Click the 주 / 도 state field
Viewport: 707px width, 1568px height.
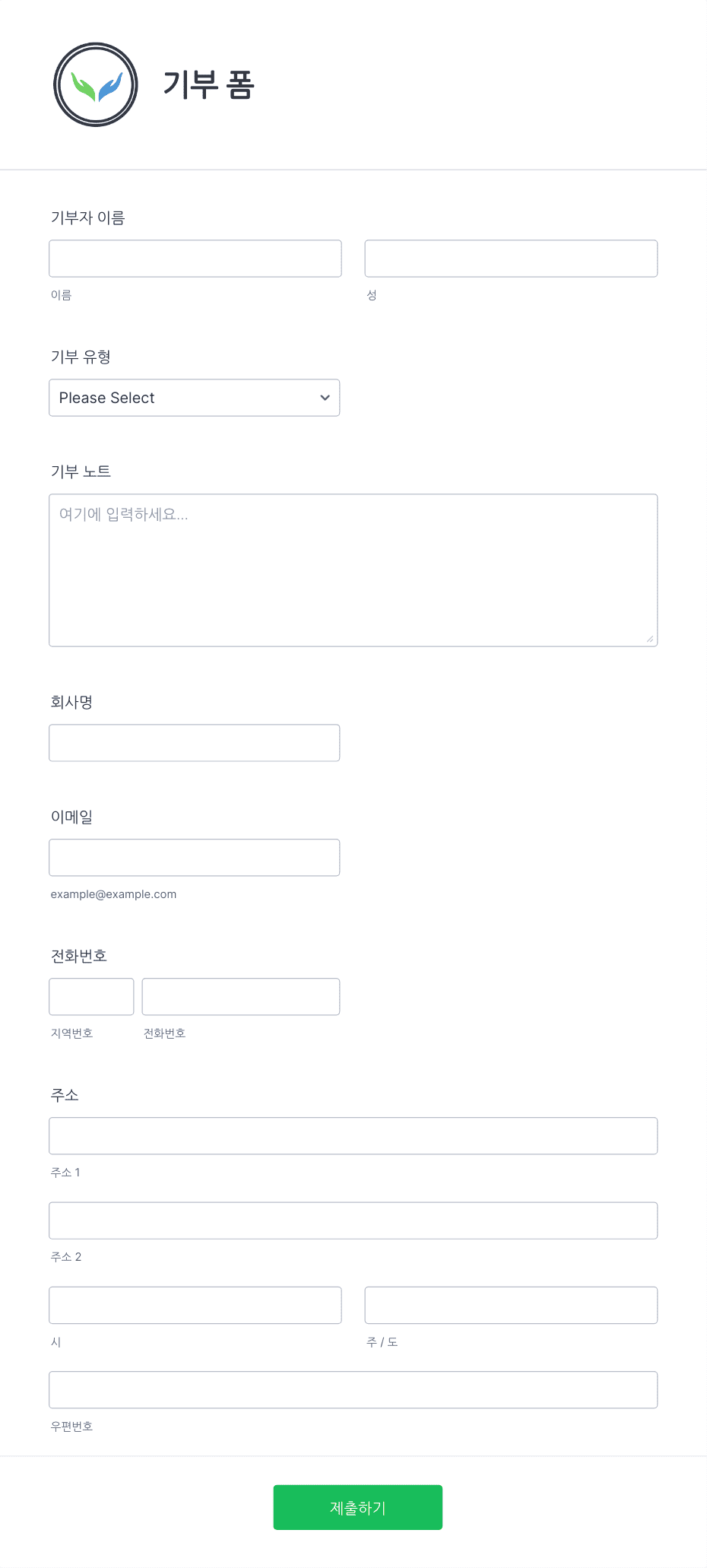click(x=511, y=1305)
